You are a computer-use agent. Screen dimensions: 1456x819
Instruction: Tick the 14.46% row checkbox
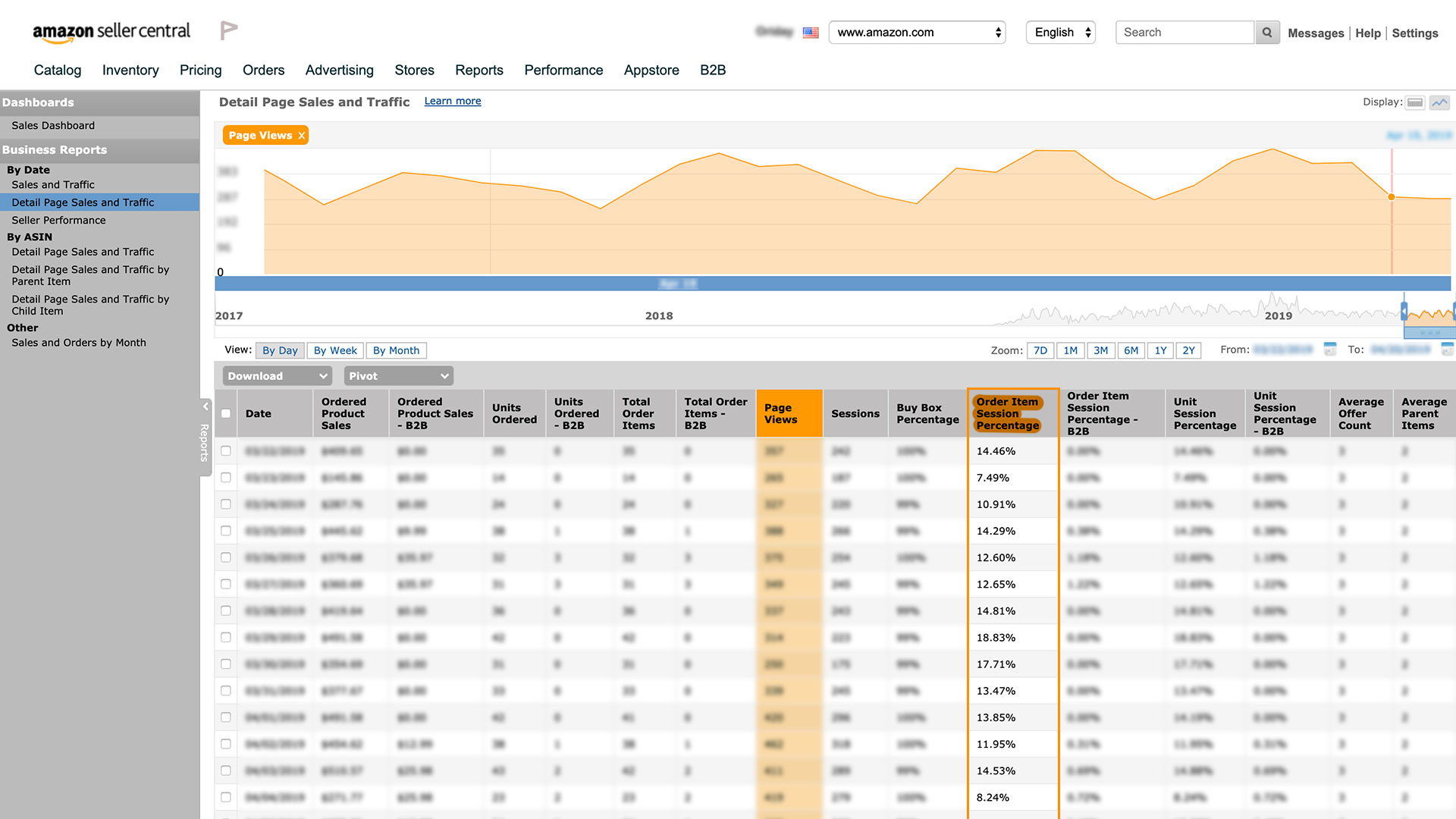(226, 451)
